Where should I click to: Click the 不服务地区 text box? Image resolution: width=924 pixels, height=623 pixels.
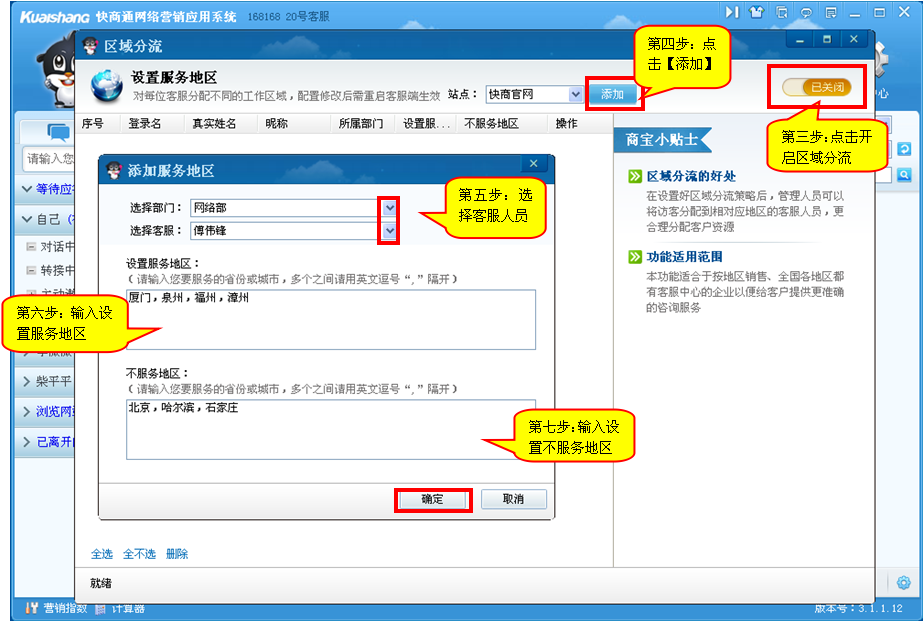(x=331, y=428)
